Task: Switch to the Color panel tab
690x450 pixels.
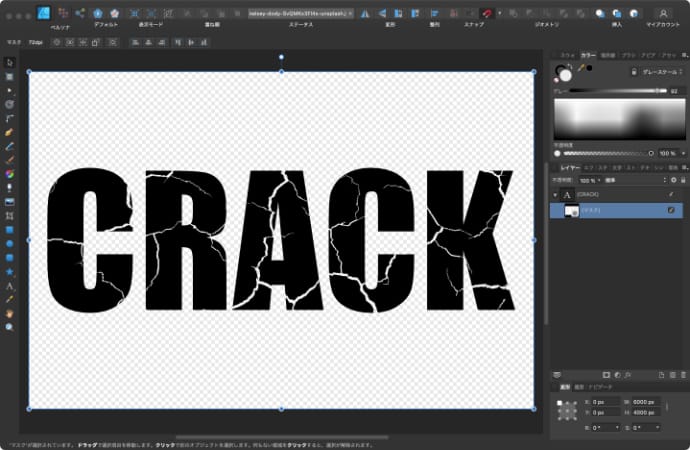Action: click(588, 54)
